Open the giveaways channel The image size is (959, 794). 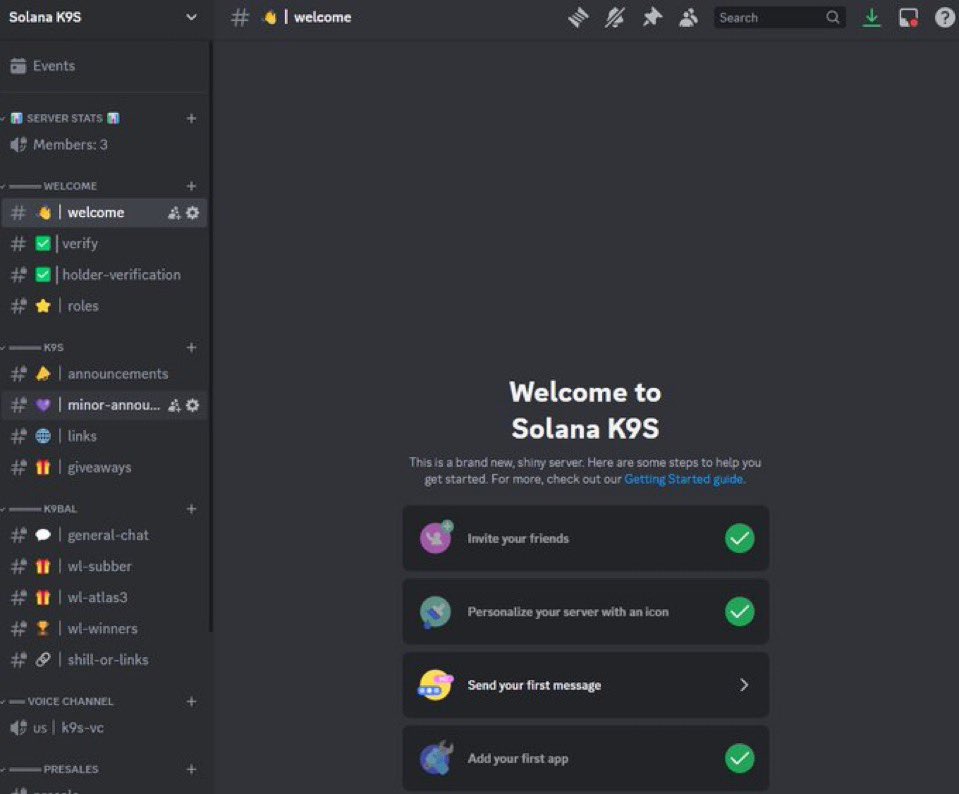click(x=104, y=467)
